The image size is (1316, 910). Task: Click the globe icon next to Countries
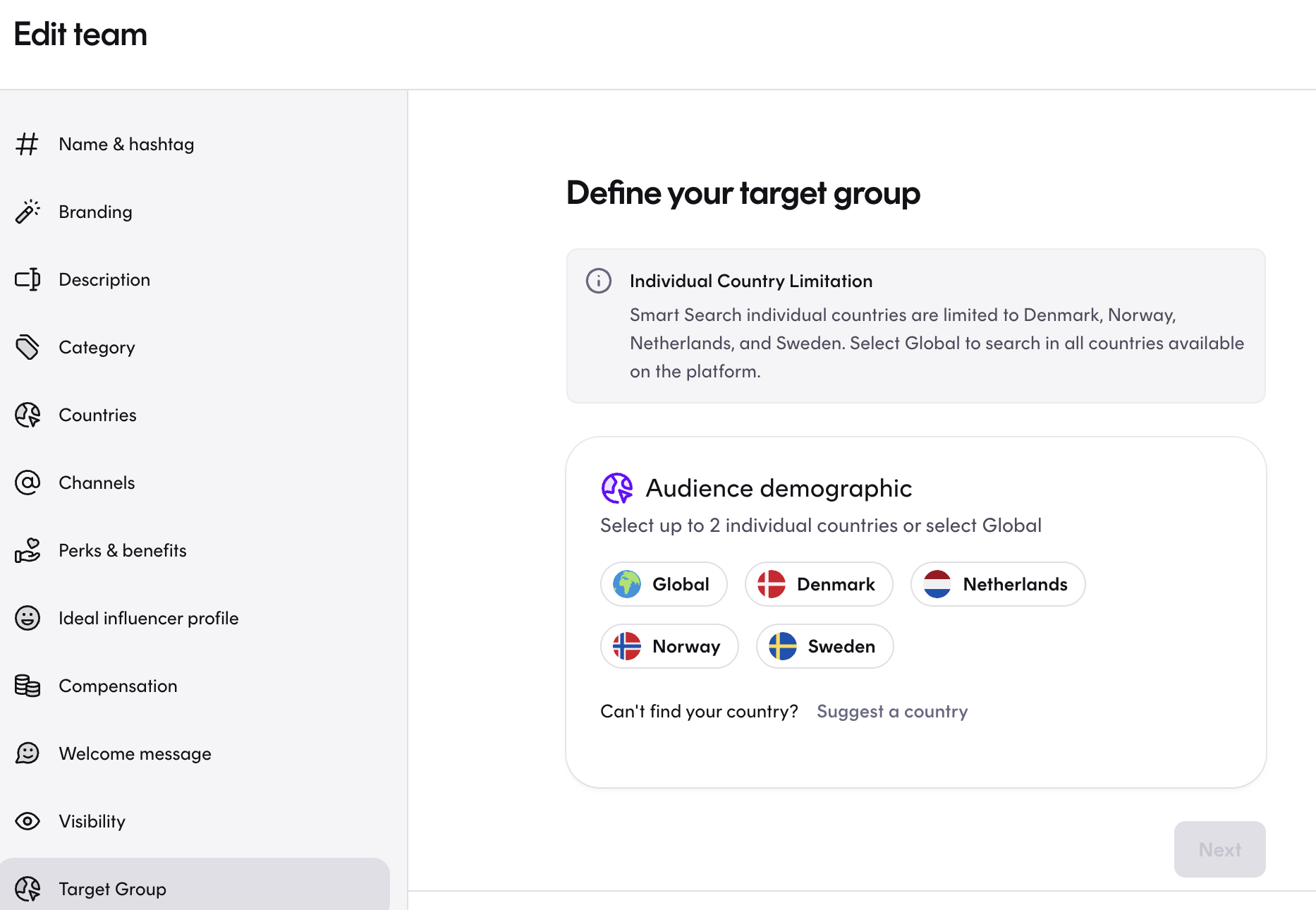point(28,415)
